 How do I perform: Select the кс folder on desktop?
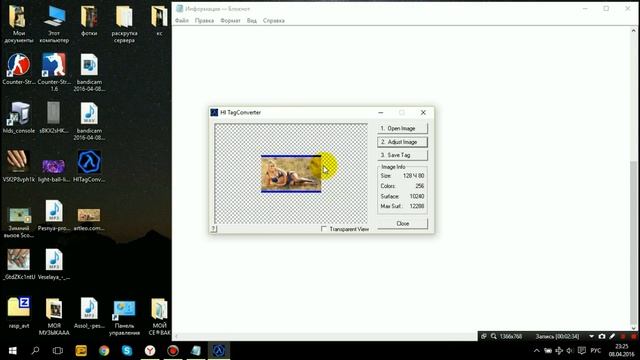159,20
